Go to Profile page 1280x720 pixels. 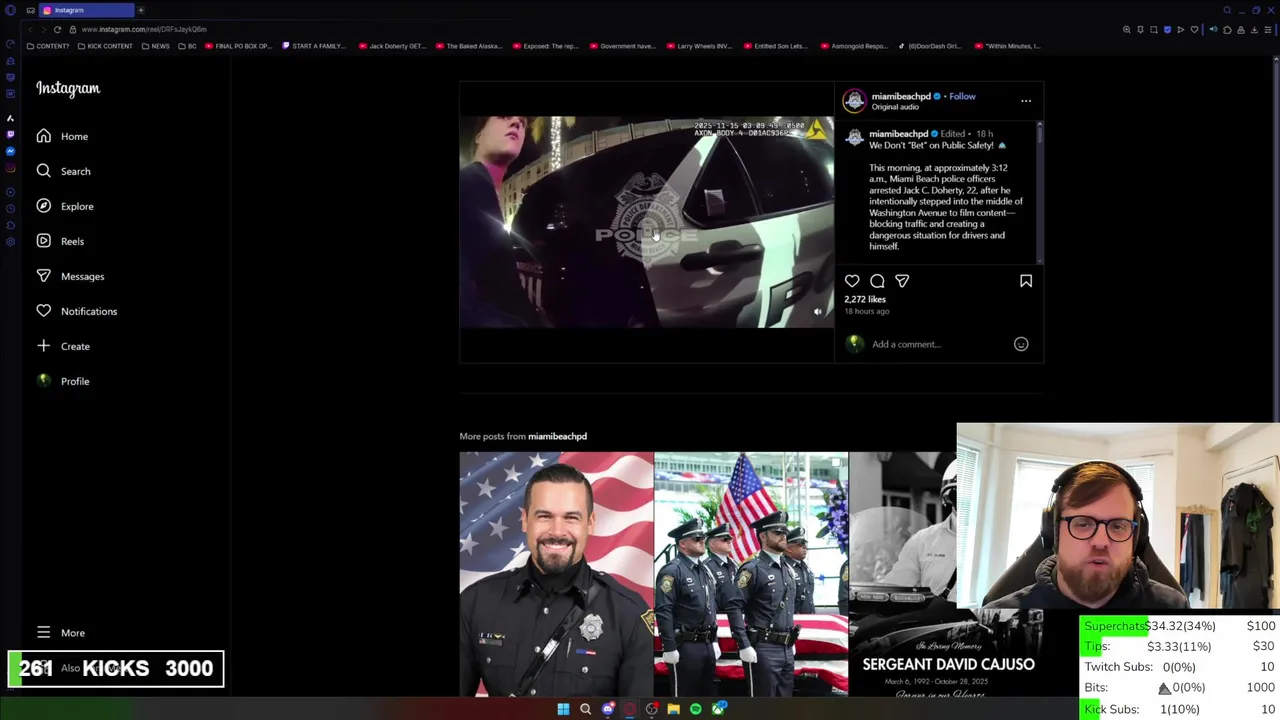click(x=62, y=381)
